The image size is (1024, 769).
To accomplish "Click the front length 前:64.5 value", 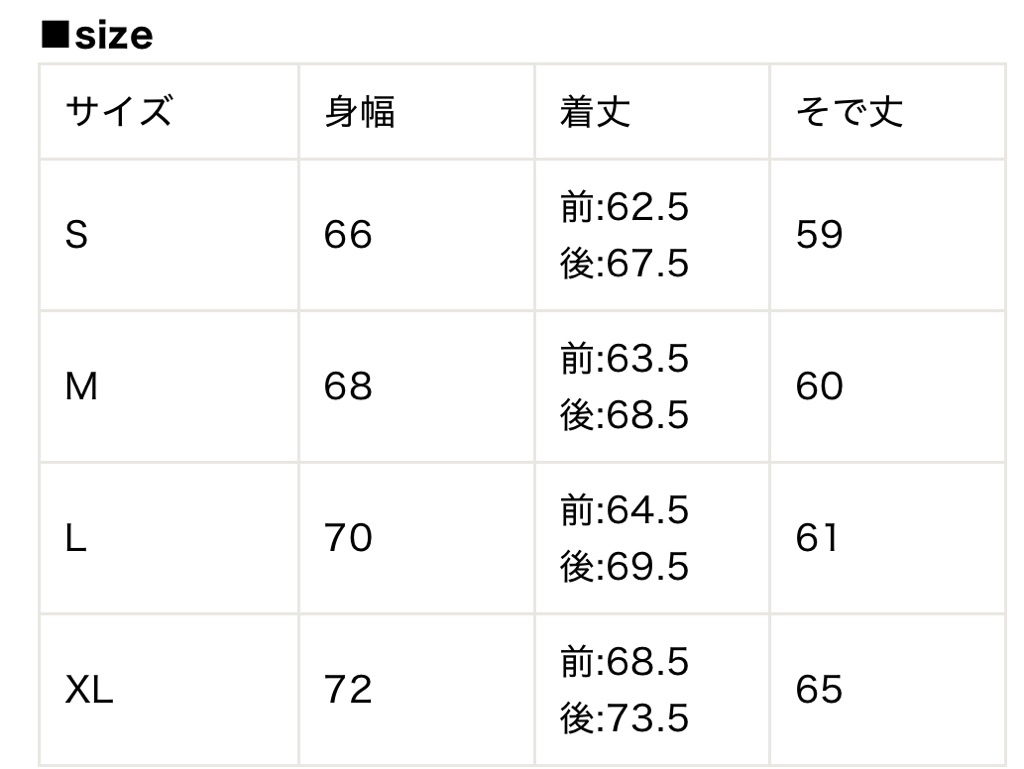I will click(x=624, y=511).
